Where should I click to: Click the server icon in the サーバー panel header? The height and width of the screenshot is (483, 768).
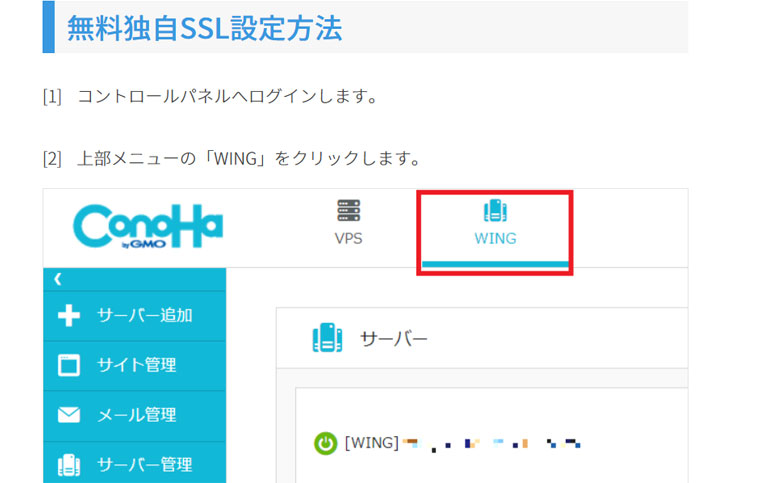click(327, 338)
